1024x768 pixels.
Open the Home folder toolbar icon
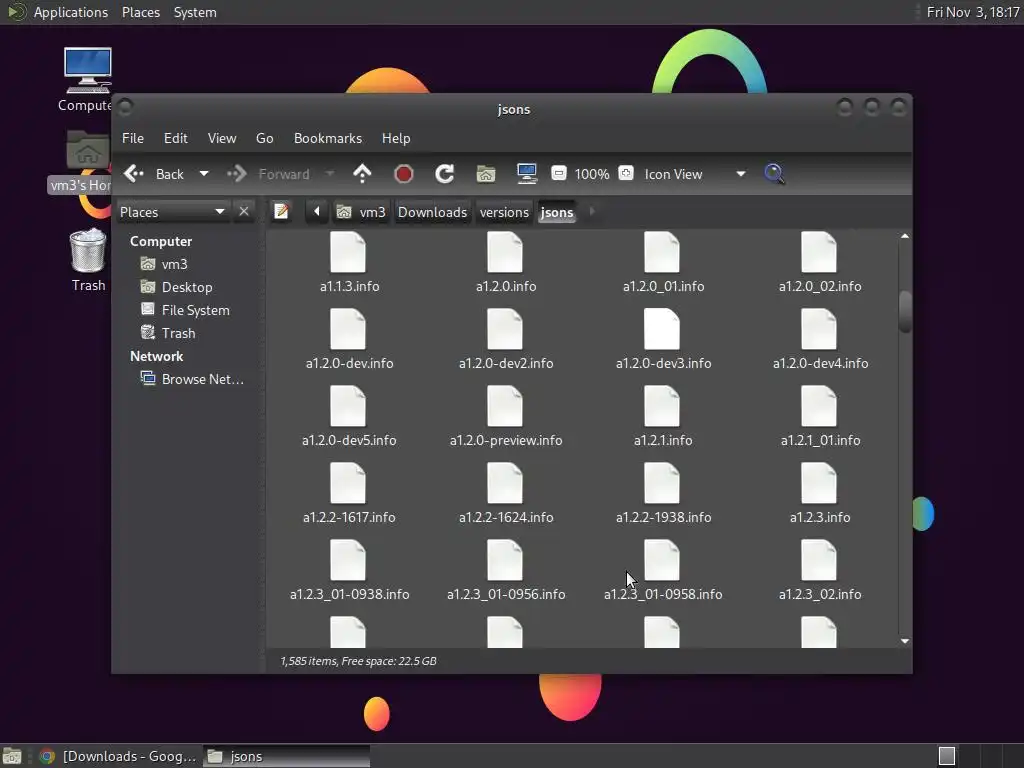click(x=486, y=174)
